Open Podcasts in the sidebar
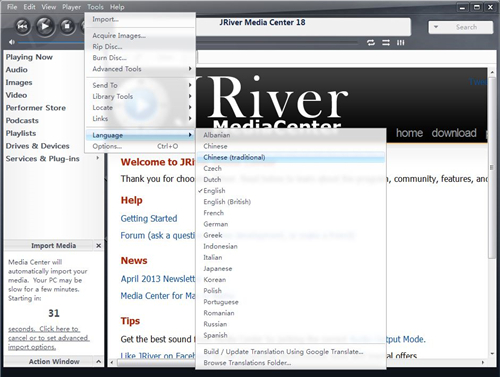500x377 pixels. coord(22,120)
